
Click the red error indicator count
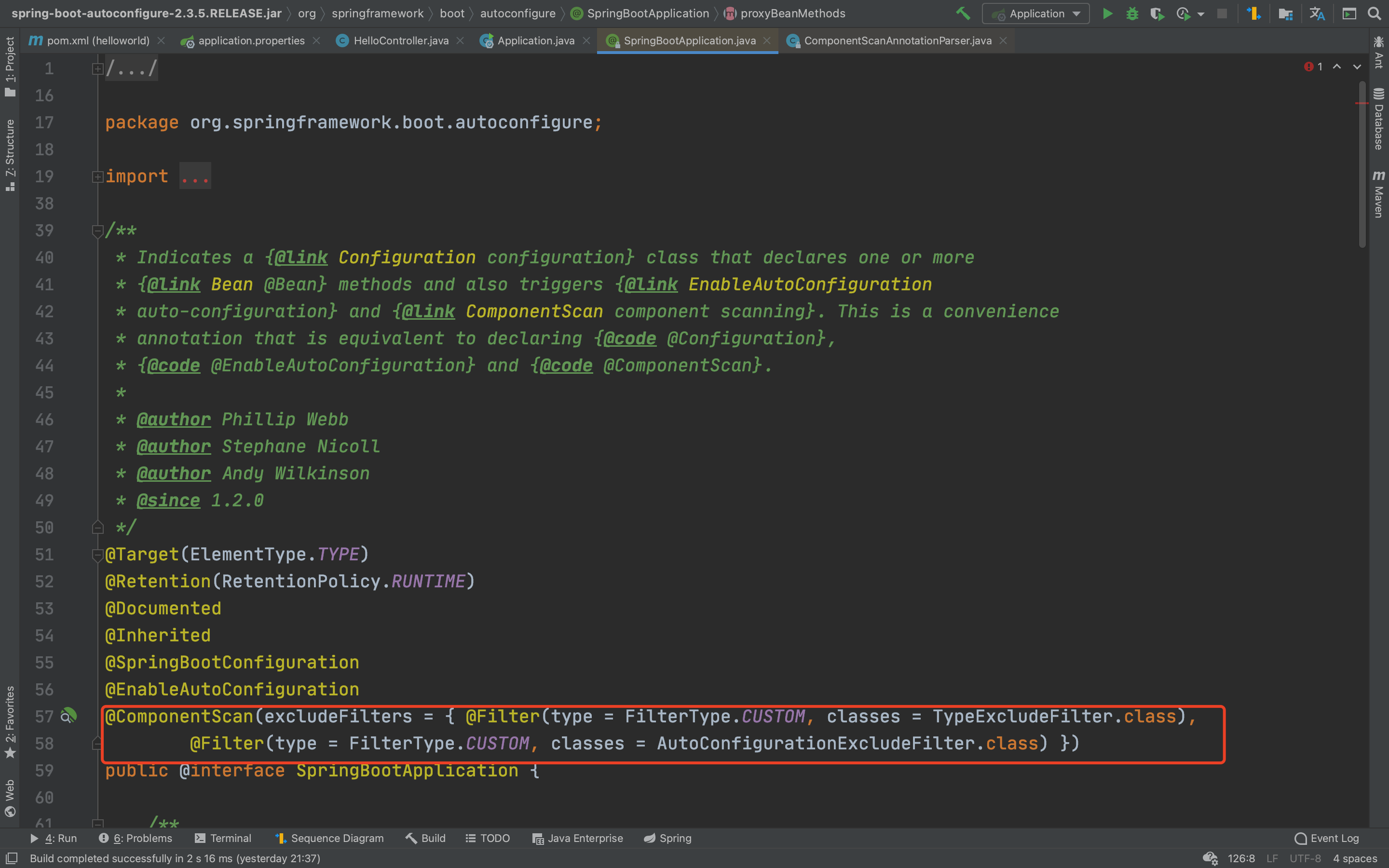pos(1314,67)
